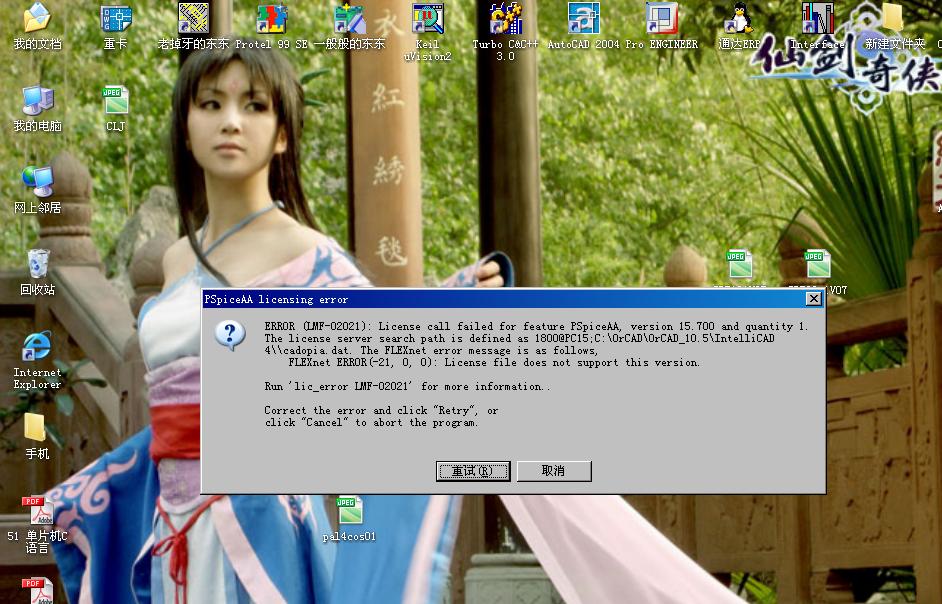
Task: Select the JPEG icon left of the V07 file
Action: coord(739,264)
